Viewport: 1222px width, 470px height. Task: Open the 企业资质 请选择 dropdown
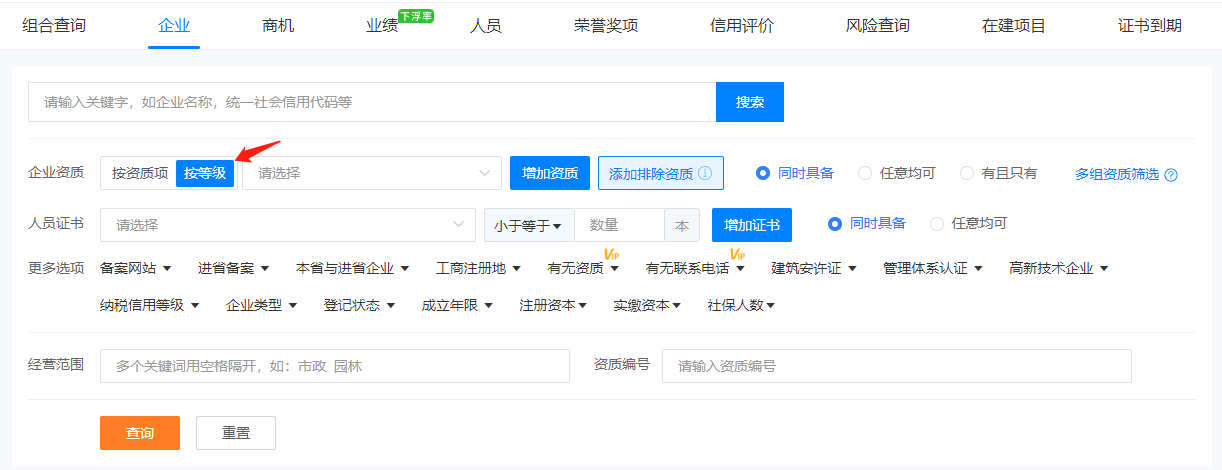click(x=371, y=173)
